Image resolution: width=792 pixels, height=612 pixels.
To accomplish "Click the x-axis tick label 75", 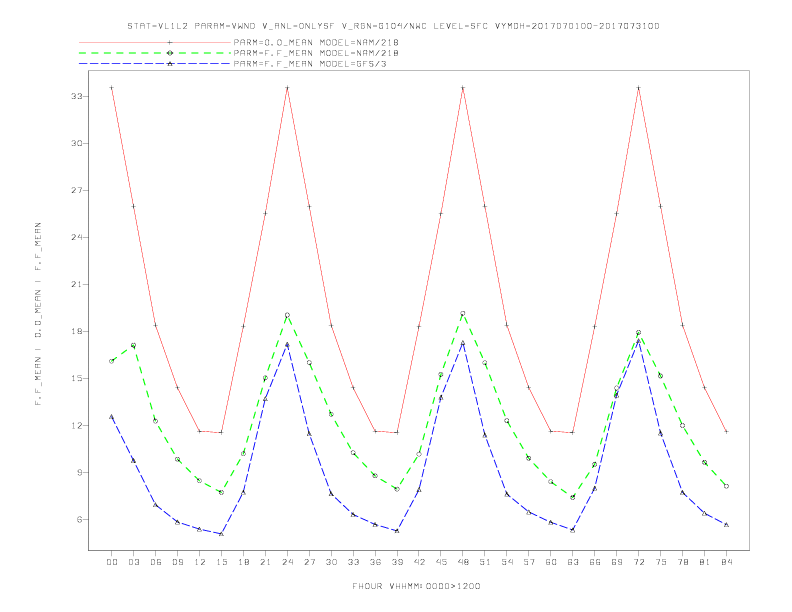I will [661, 562].
